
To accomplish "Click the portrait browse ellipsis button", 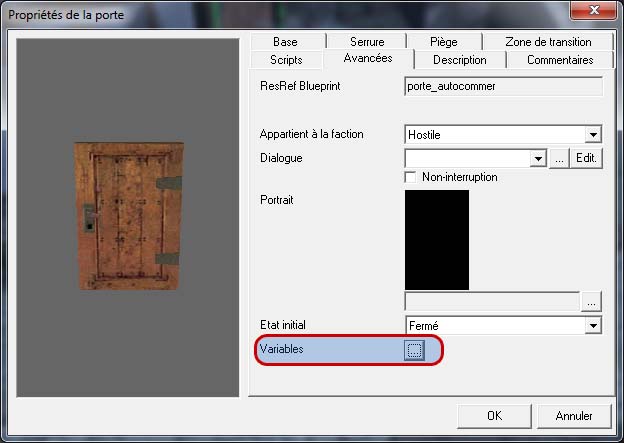I will coord(592,301).
